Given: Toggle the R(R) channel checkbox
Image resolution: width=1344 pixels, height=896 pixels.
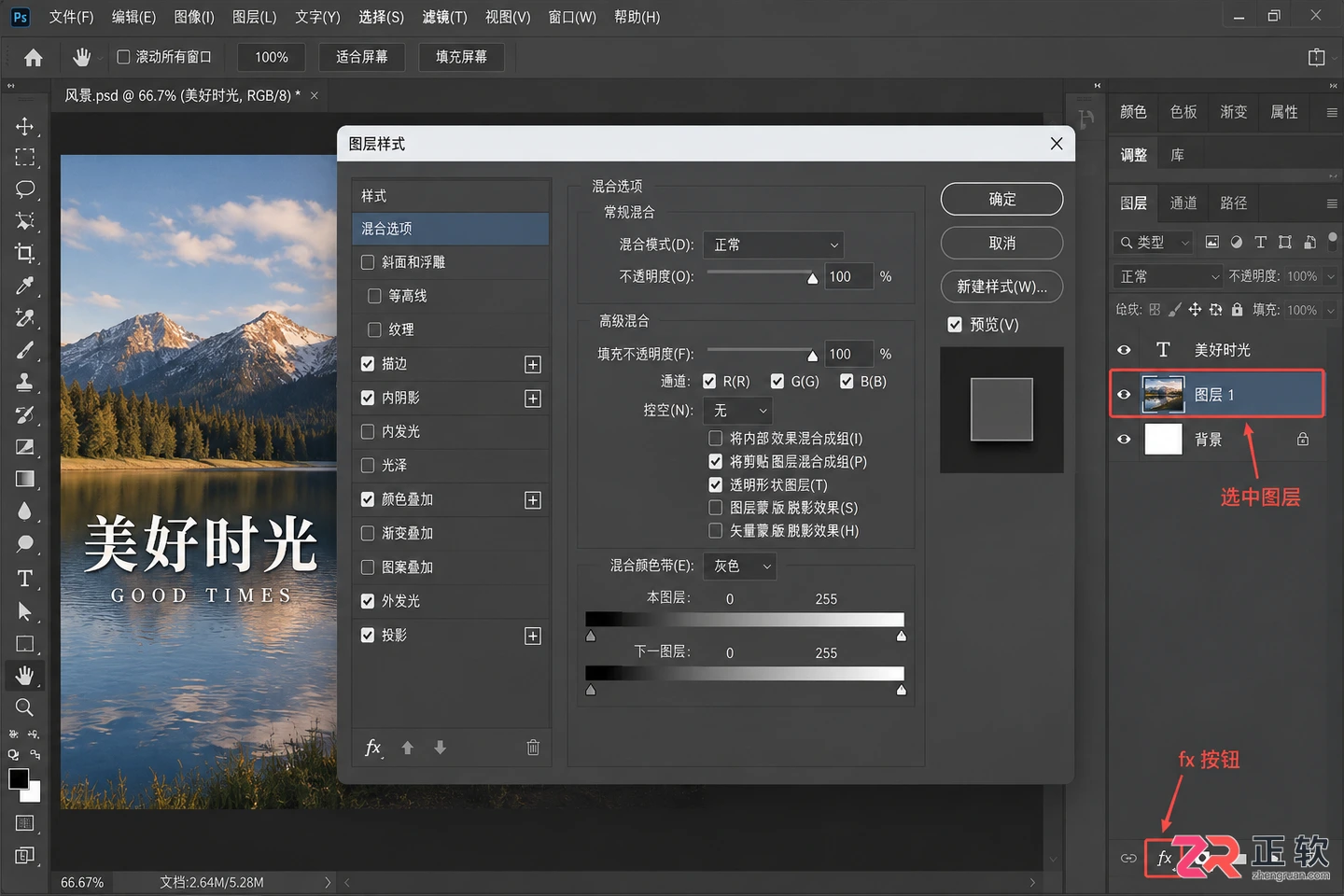Looking at the screenshot, I should [x=709, y=381].
